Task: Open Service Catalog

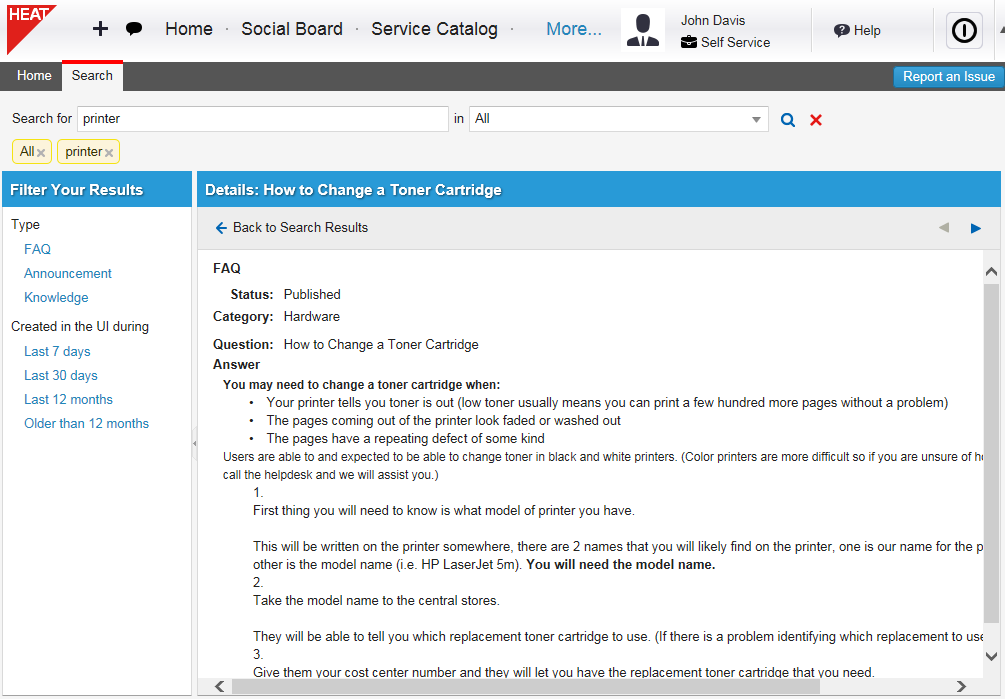Action: tap(434, 29)
